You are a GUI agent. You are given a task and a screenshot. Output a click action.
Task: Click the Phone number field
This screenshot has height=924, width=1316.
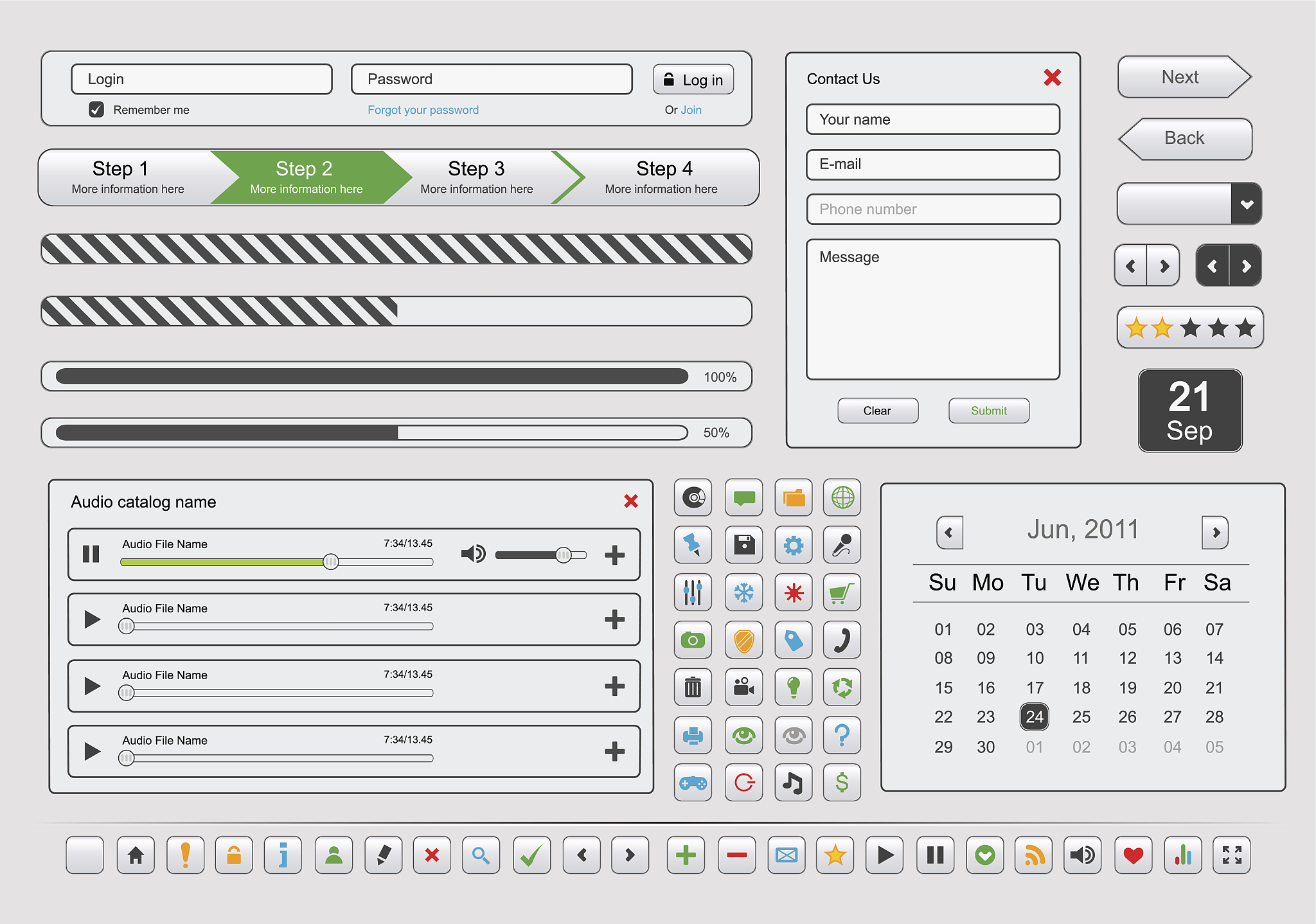(x=932, y=209)
